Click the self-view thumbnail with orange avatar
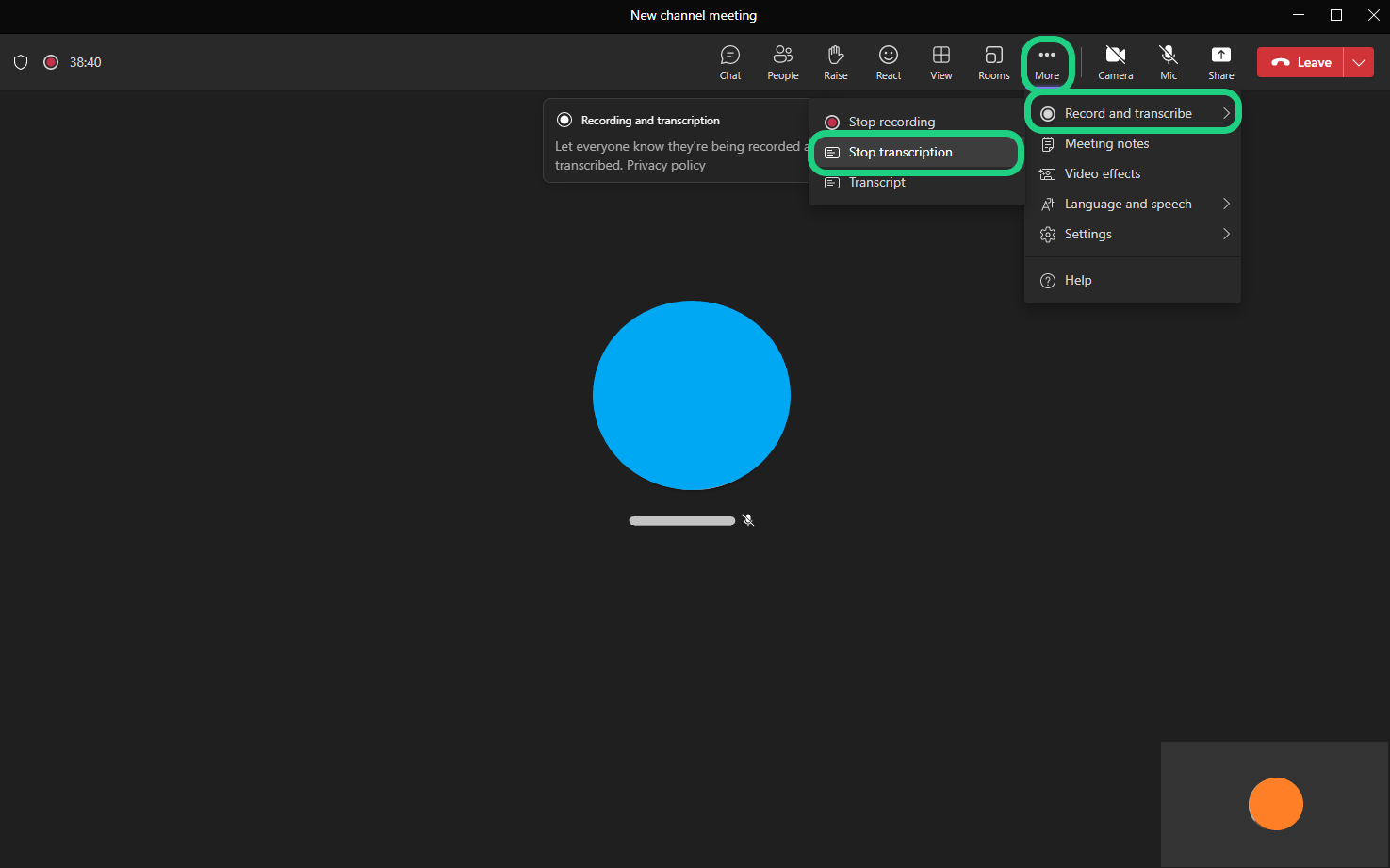Image resolution: width=1390 pixels, height=868 pixels. point(1274,804)
